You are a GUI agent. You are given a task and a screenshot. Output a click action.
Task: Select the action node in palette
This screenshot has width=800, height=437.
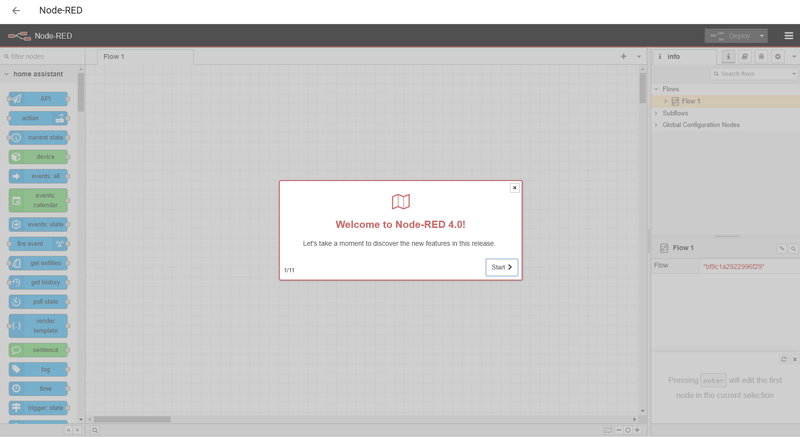[38, 118]
